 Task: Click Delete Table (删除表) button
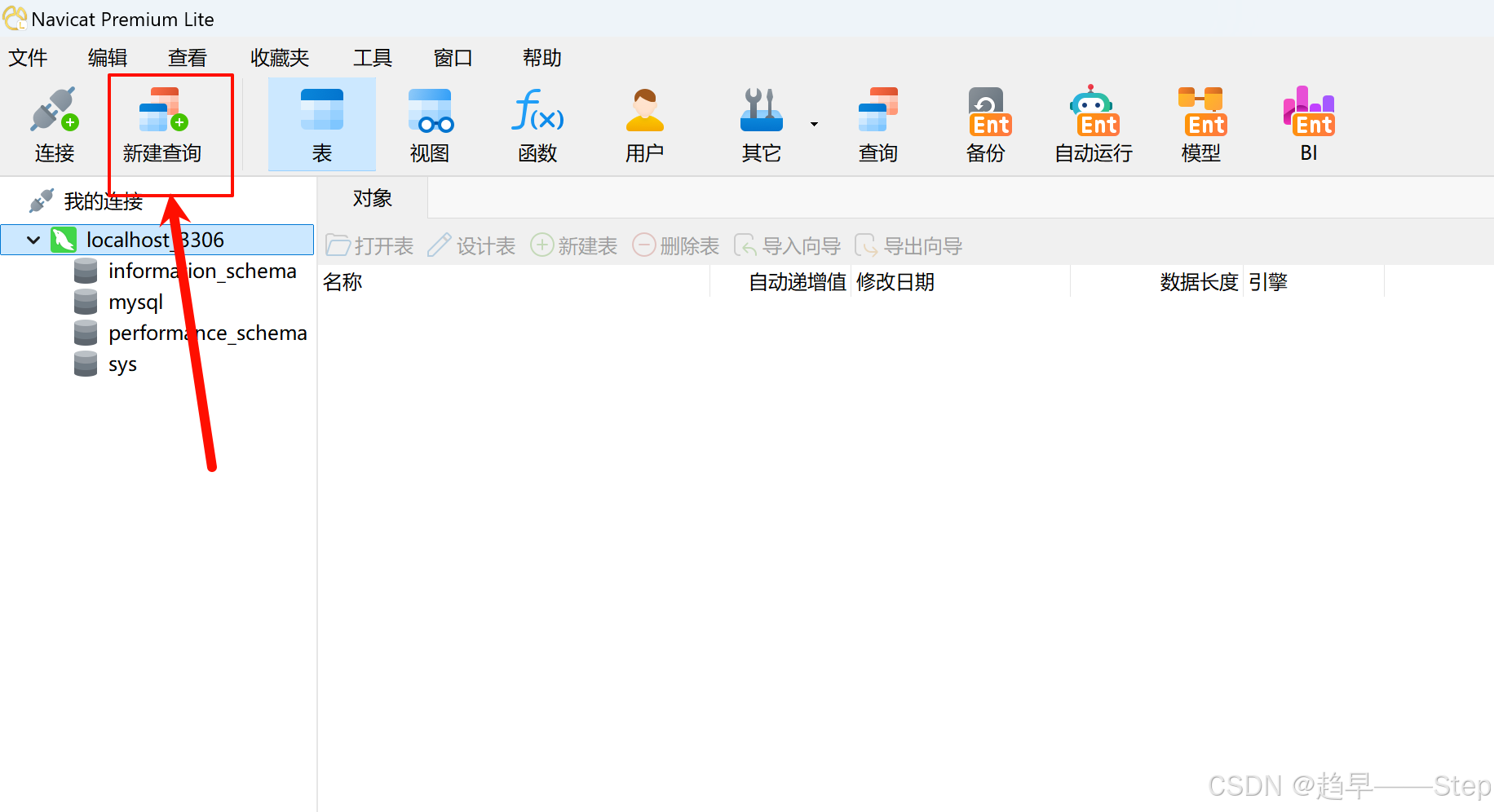pyautogui.click(x=676, y=245)
